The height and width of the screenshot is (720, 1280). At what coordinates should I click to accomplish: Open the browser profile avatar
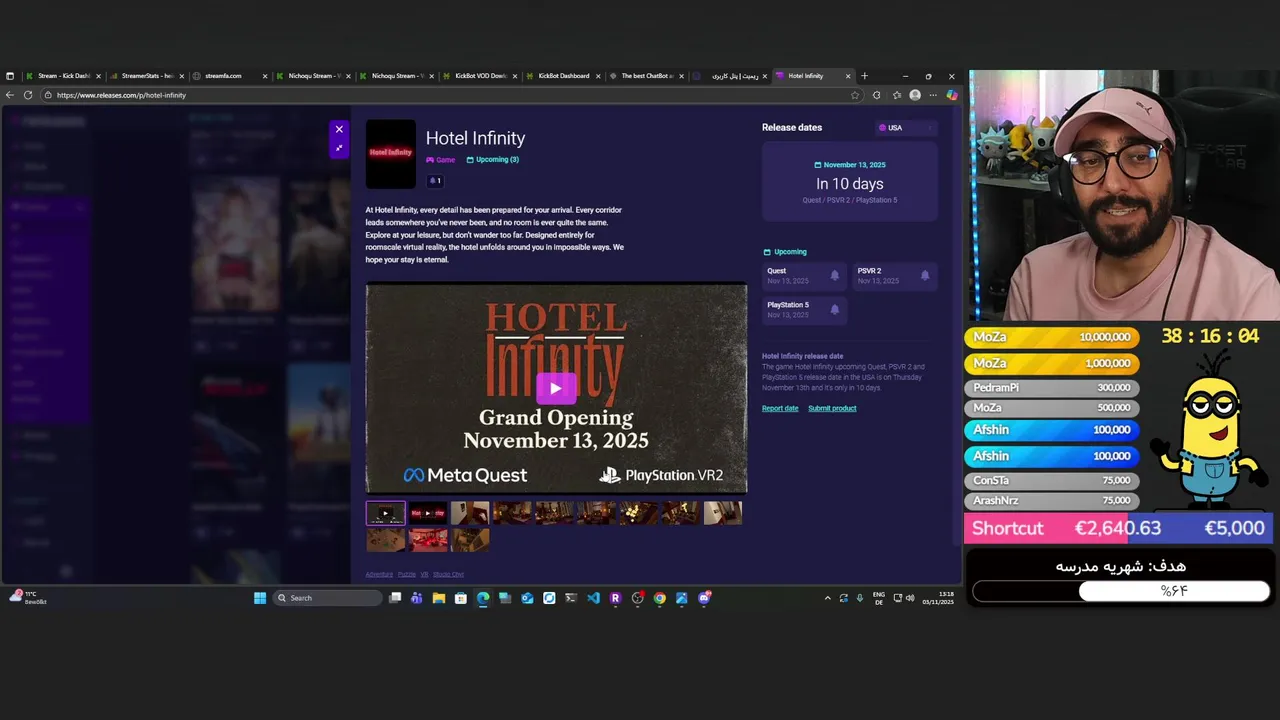coord(915,95)
